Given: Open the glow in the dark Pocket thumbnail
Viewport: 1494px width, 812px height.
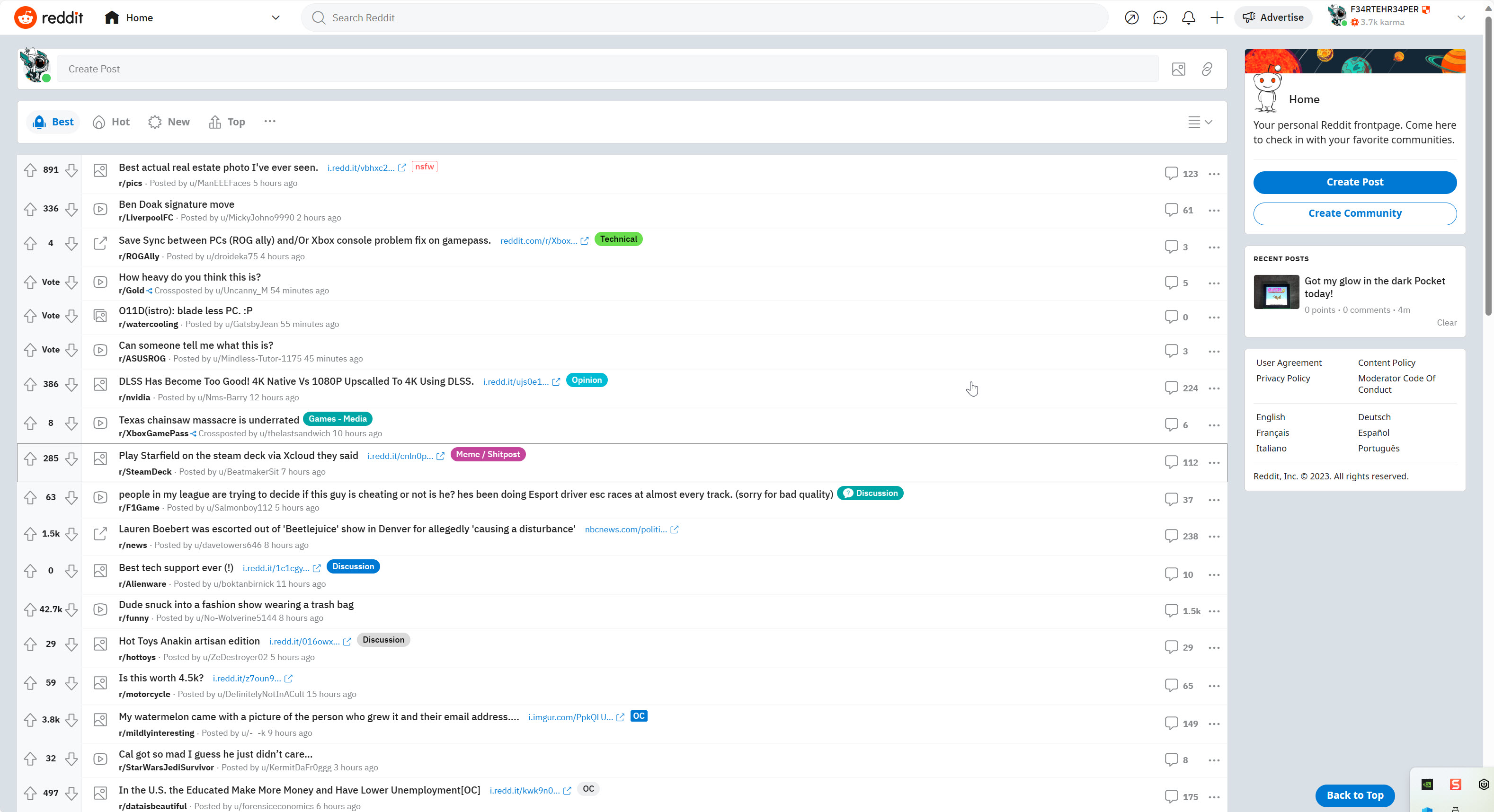Looking at the screenshot, I should [1276, 292].
